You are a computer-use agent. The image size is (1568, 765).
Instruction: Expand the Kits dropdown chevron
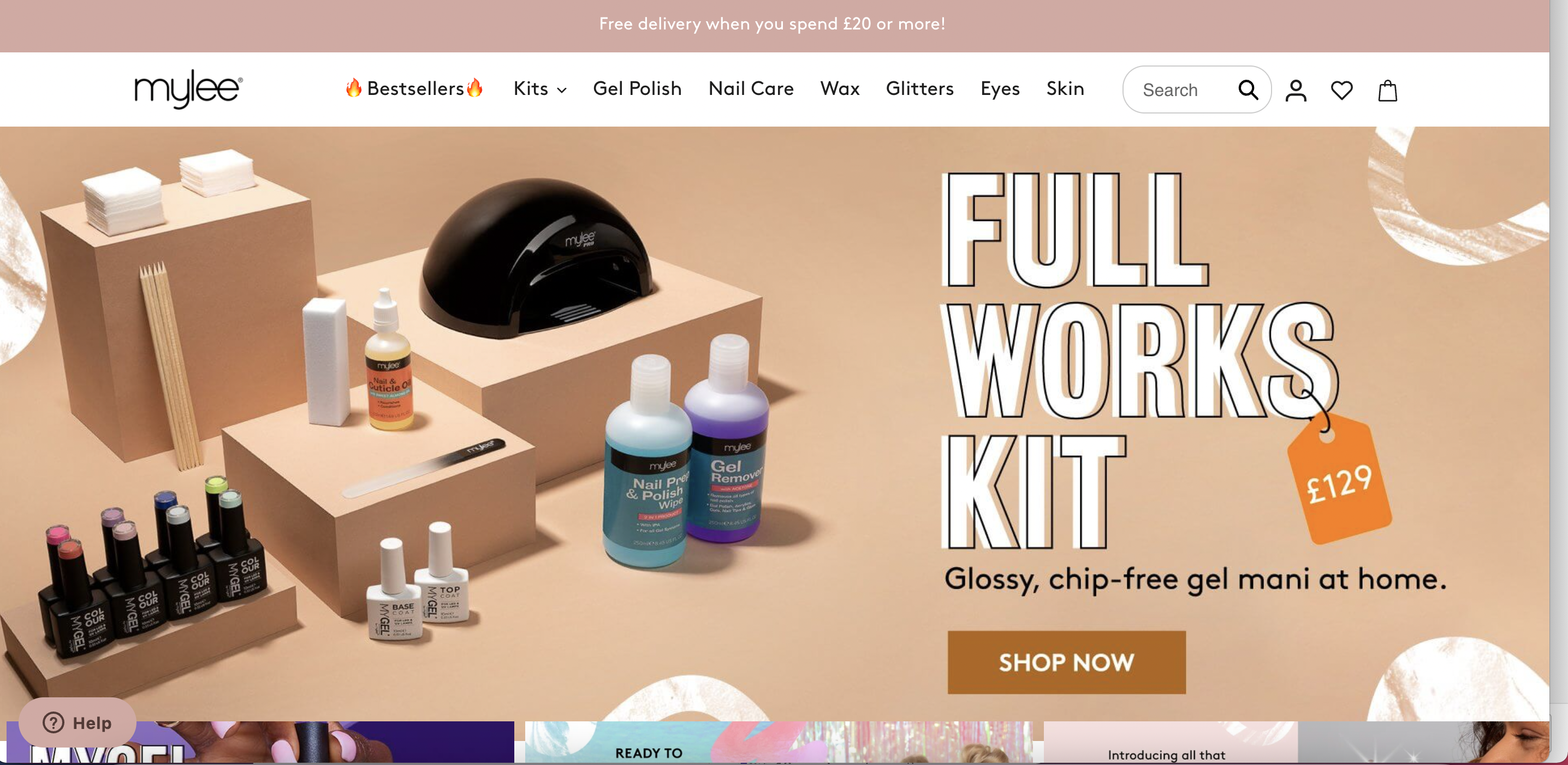tap(562, 90)
